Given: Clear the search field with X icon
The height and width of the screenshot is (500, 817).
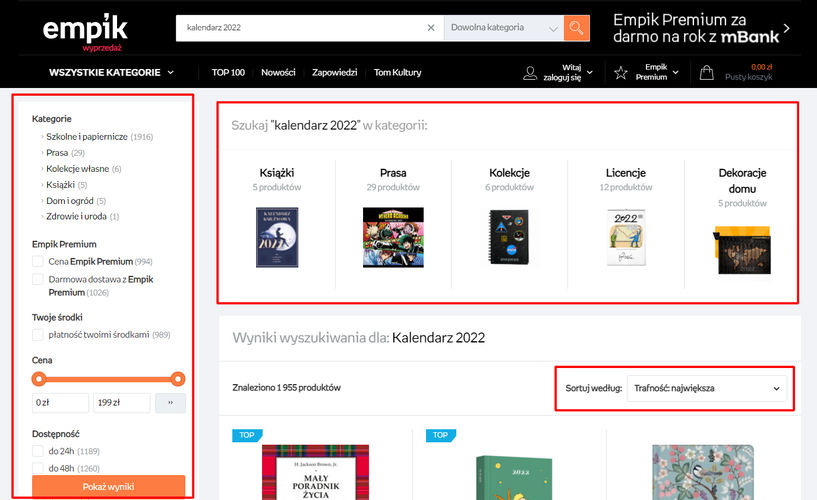Looking at the screenshot, I should click(x=431, y=28).
